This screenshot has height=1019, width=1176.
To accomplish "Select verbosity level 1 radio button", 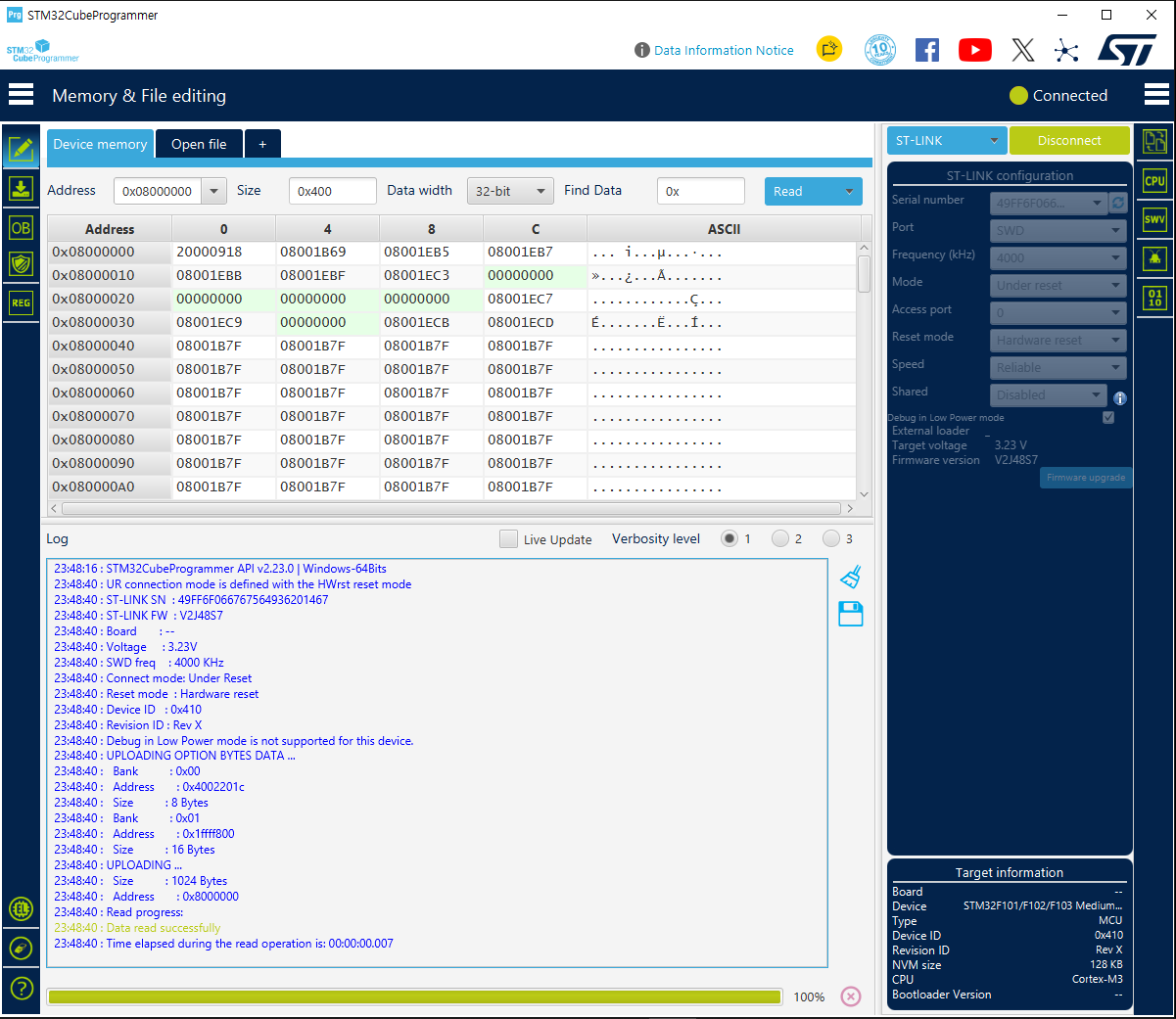I will [729, 538].
